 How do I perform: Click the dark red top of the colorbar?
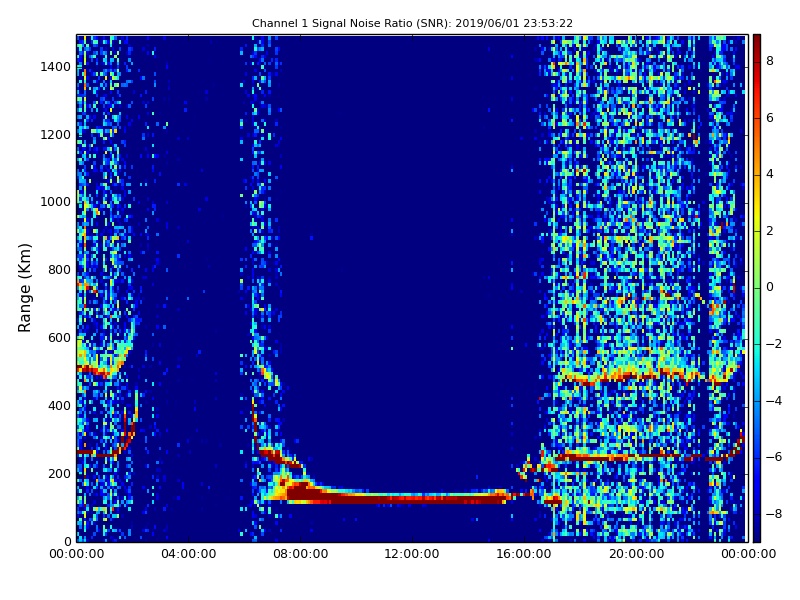pos(757,43)
